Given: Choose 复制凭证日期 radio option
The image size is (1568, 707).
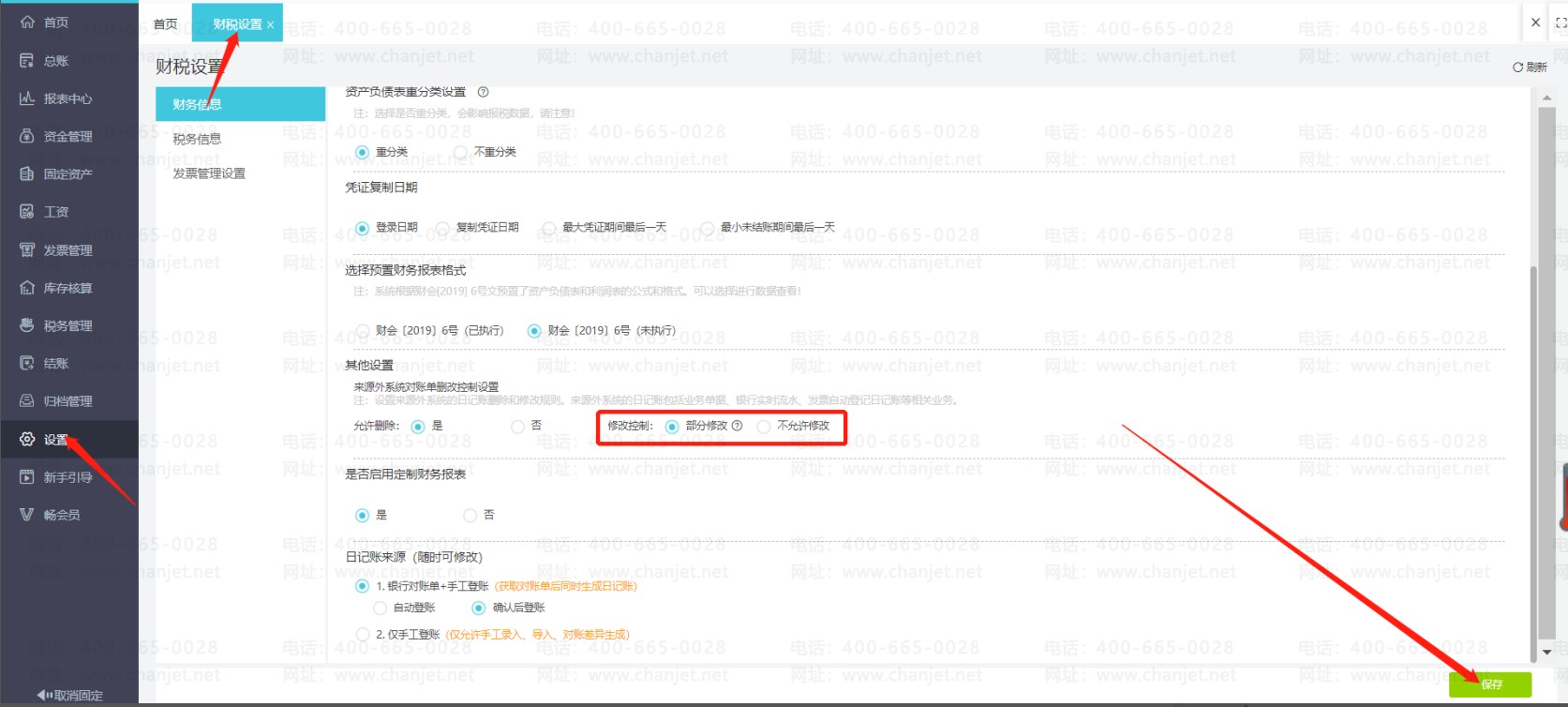Looking at the screenshot, I should [442, 228].
